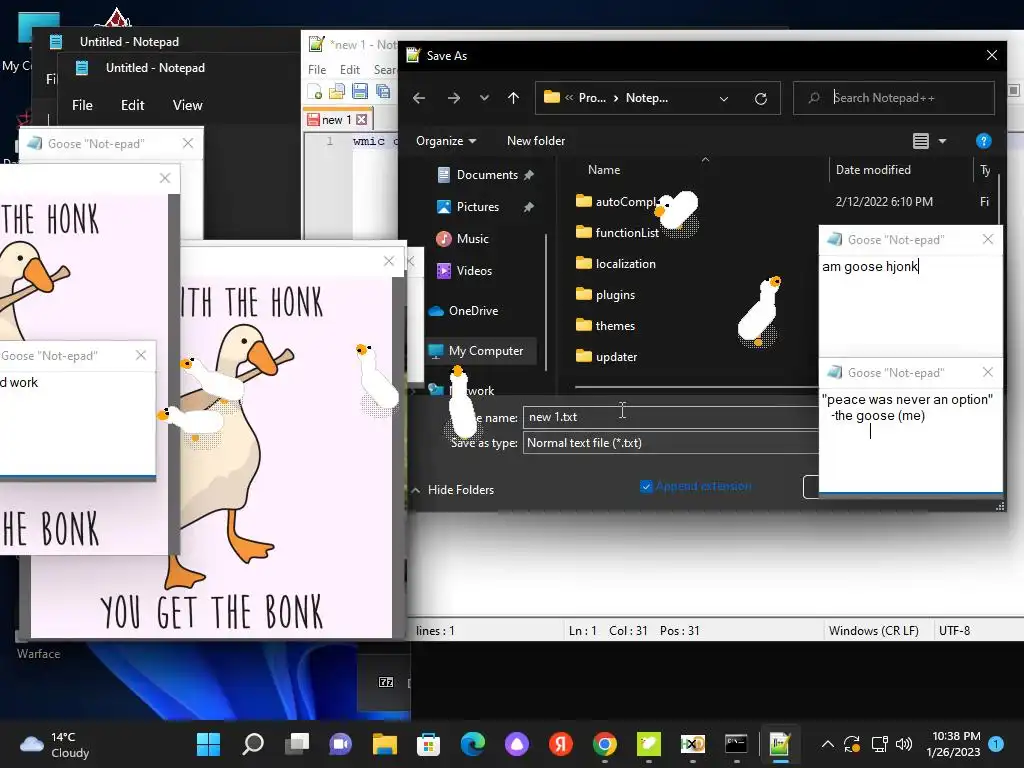Image resolution: width=1024 pixels, height=768 pixels.
Task: Open the purple Alice assistant taskbar icon
Action: click(517, 744)
